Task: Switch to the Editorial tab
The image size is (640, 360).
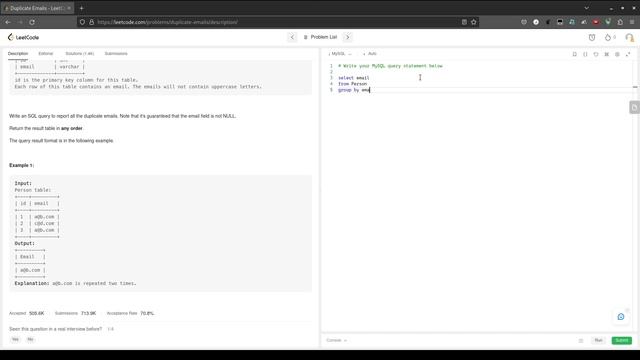Action: pos(46,53)
